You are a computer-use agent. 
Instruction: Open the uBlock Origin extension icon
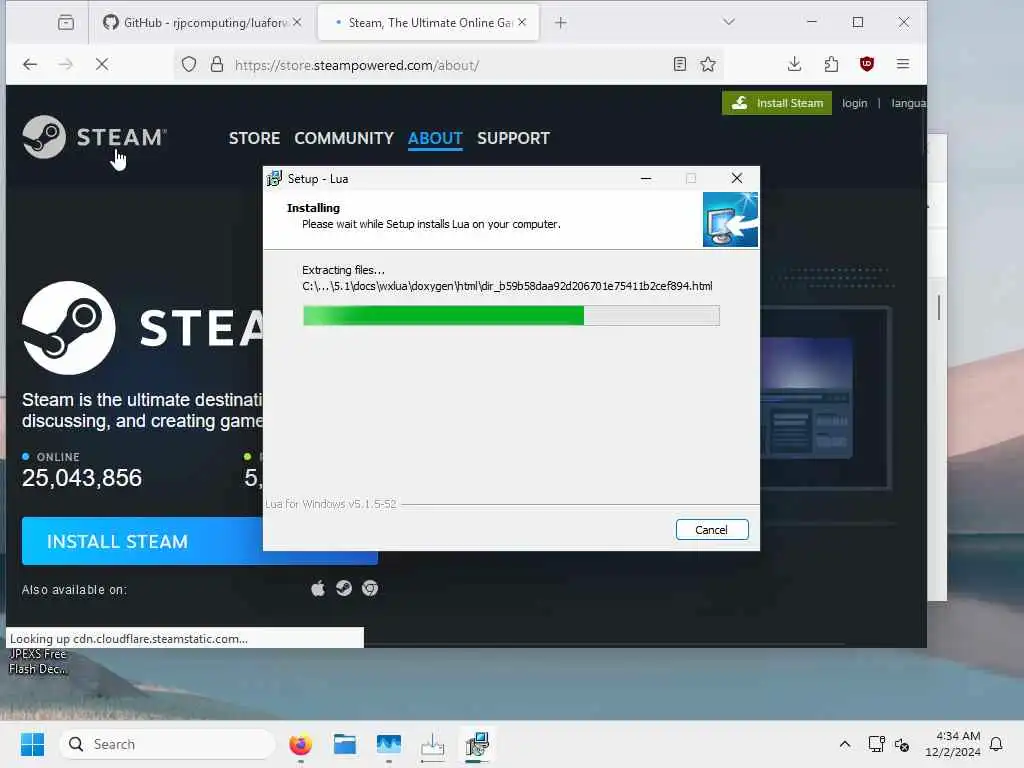click(x=867, y=64)
